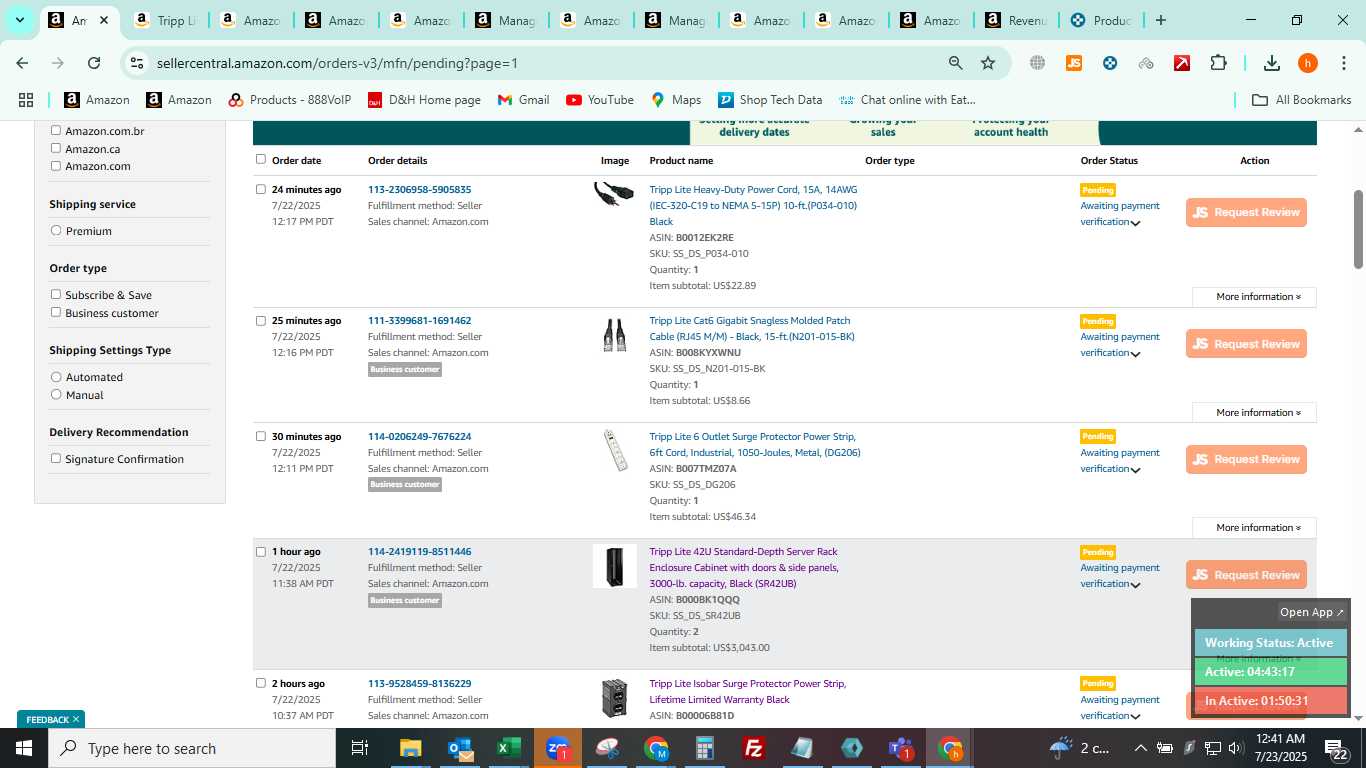1366x768 pixels.
Task: Open the tab search chevron
Action: [x=19, y=20]
